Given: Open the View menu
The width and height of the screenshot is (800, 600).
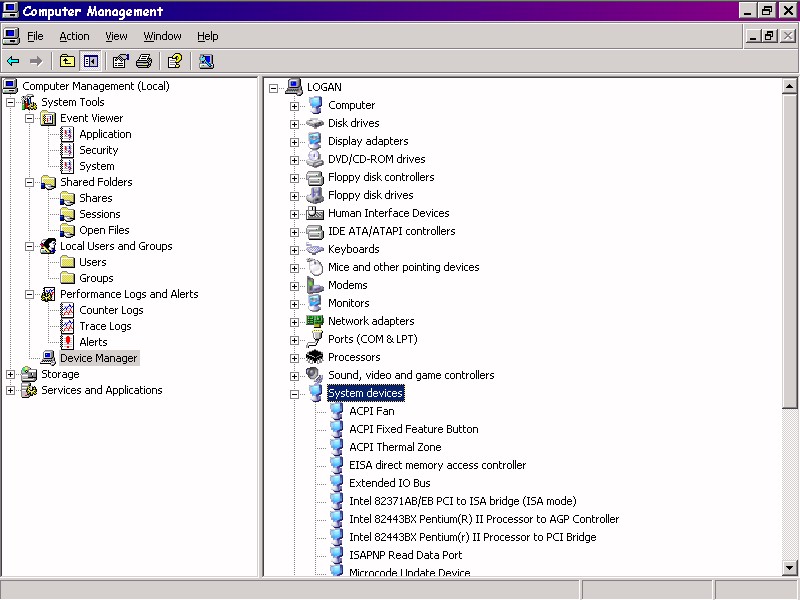Looking at the screenshot, I should tap(116, 36).
